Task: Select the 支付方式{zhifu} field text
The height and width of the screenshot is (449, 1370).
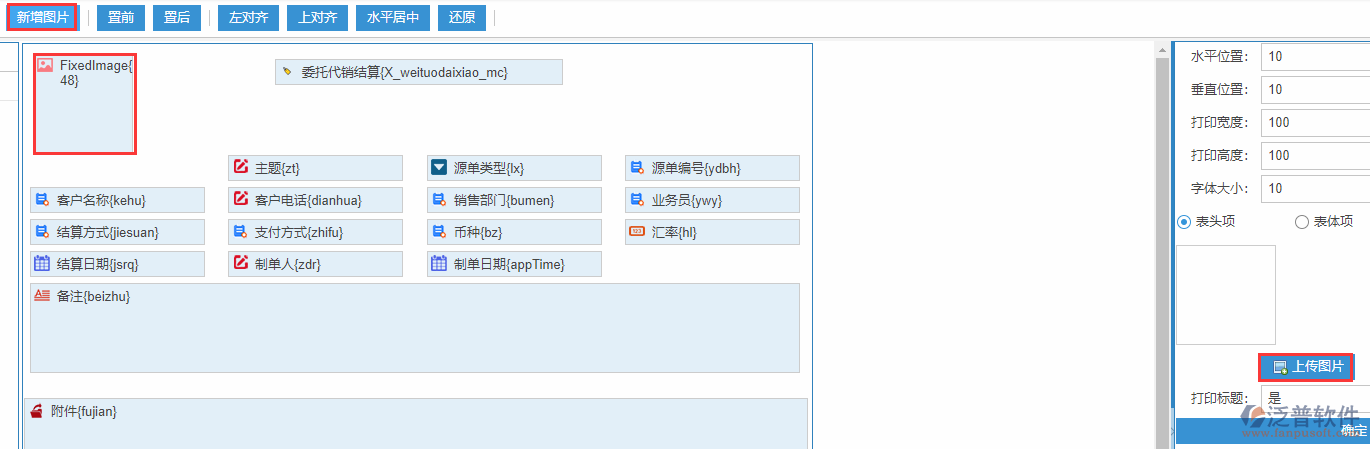Action: pyautogui.click(x=299, y=232)
